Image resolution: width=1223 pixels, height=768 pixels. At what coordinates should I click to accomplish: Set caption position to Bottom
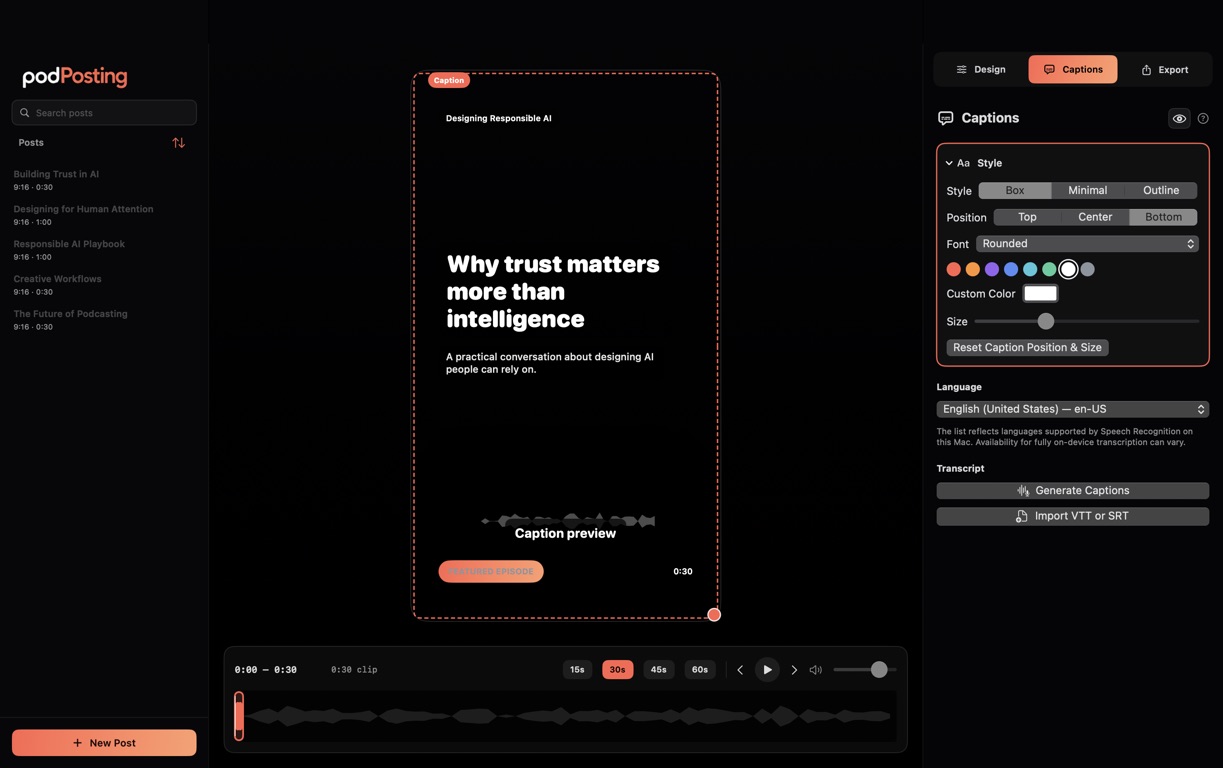point(1163,217)
